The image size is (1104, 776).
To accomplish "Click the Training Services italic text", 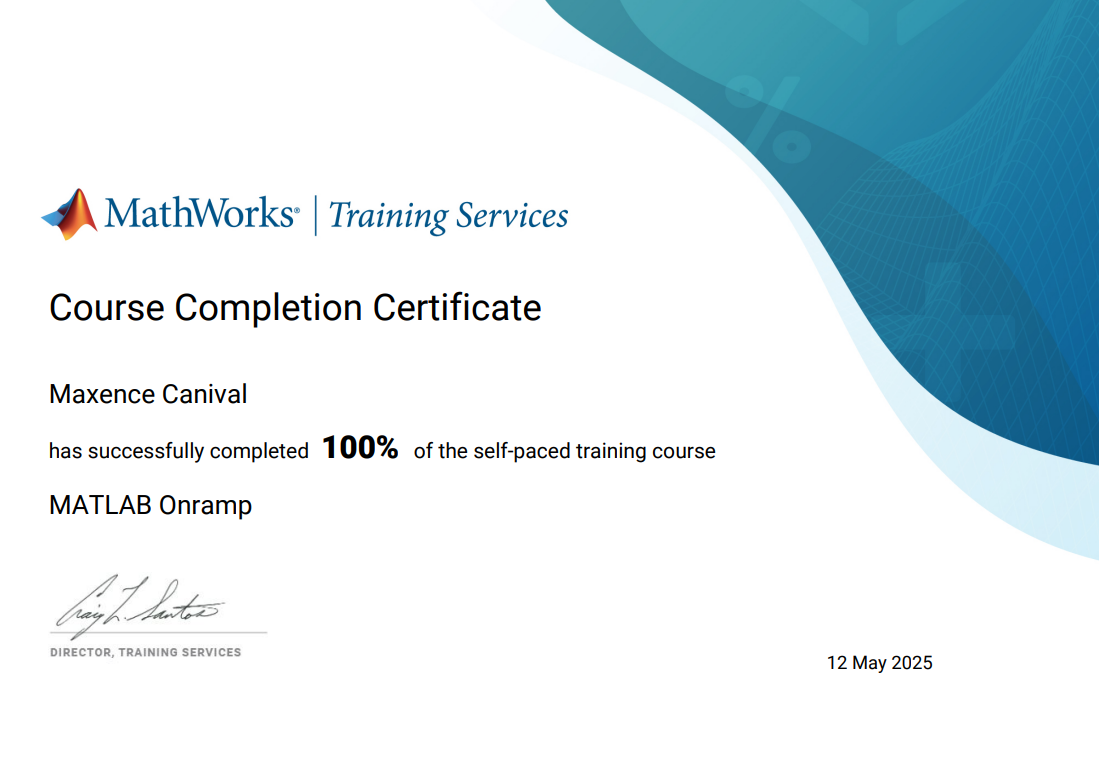I will tap(448, 216).
